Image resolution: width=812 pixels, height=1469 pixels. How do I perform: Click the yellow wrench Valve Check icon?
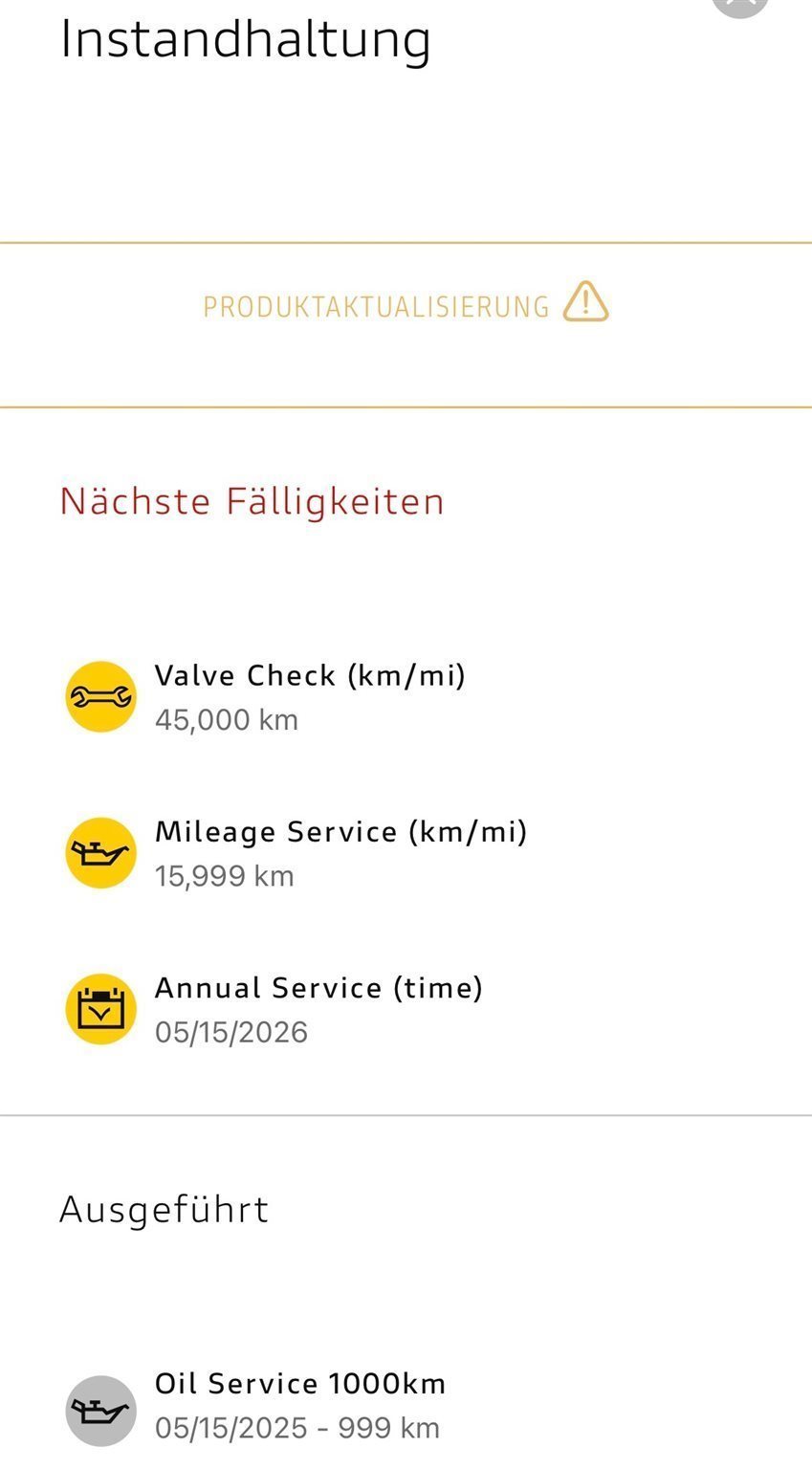coord(100,697)
